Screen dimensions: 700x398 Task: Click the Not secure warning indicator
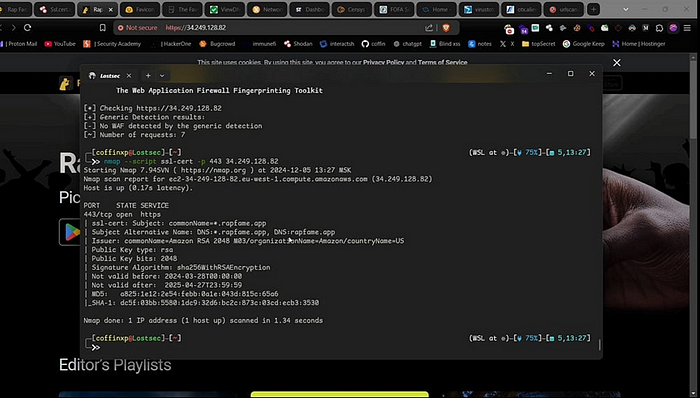pyautogui.click(x=138, y=28)
